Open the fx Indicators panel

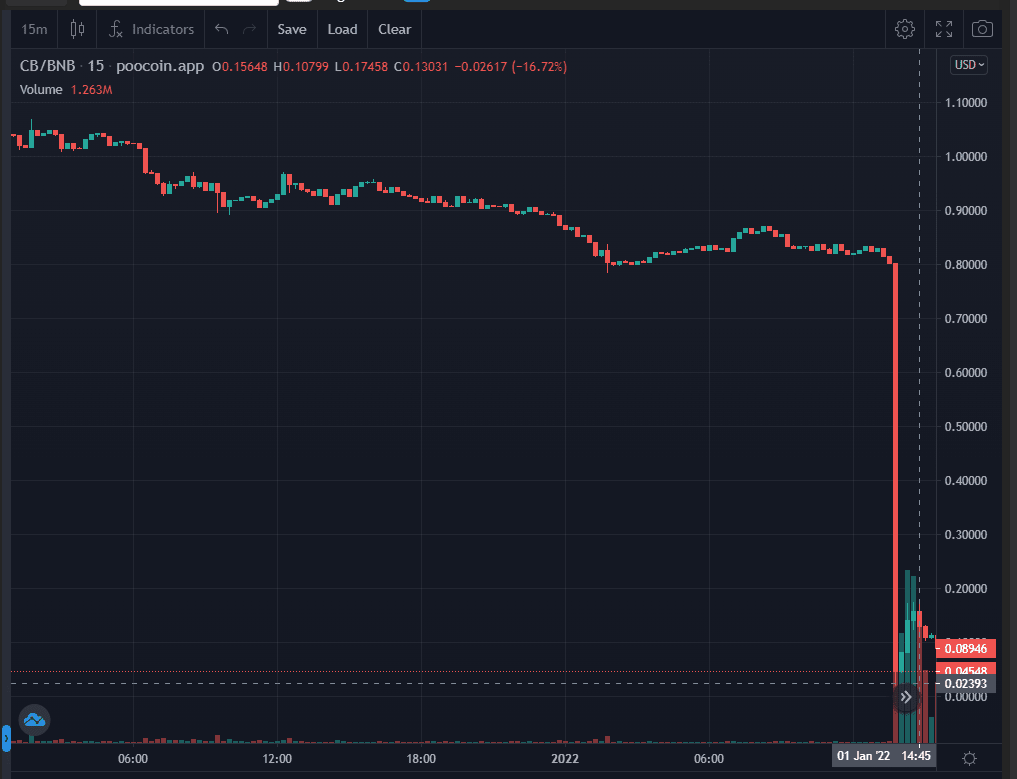click(152, 29)
